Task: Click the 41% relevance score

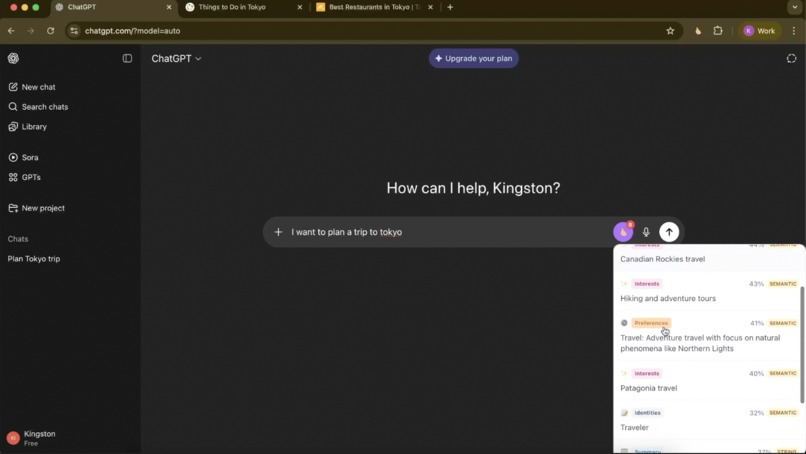Action: coord(757,323)
